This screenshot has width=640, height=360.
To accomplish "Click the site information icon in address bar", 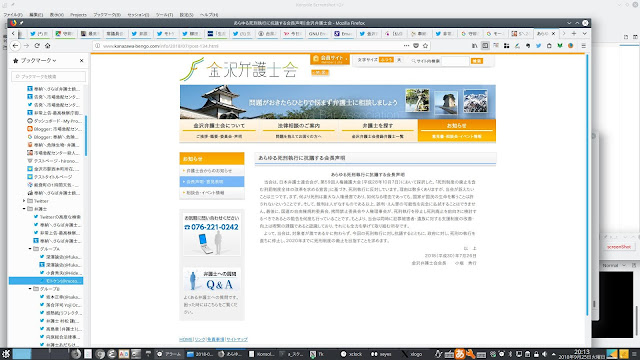I will pyautogui.click(x=98, y=46).
